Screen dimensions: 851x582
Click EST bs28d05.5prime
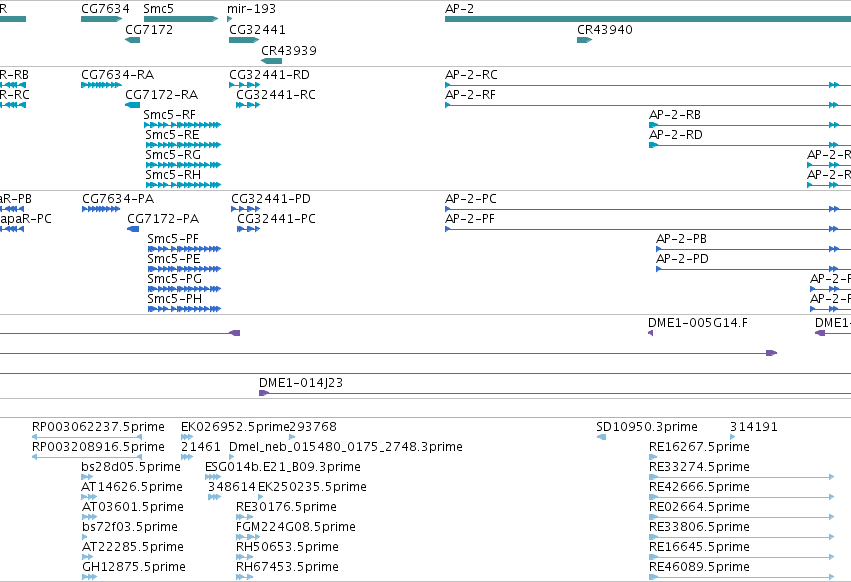coord(131,467)
